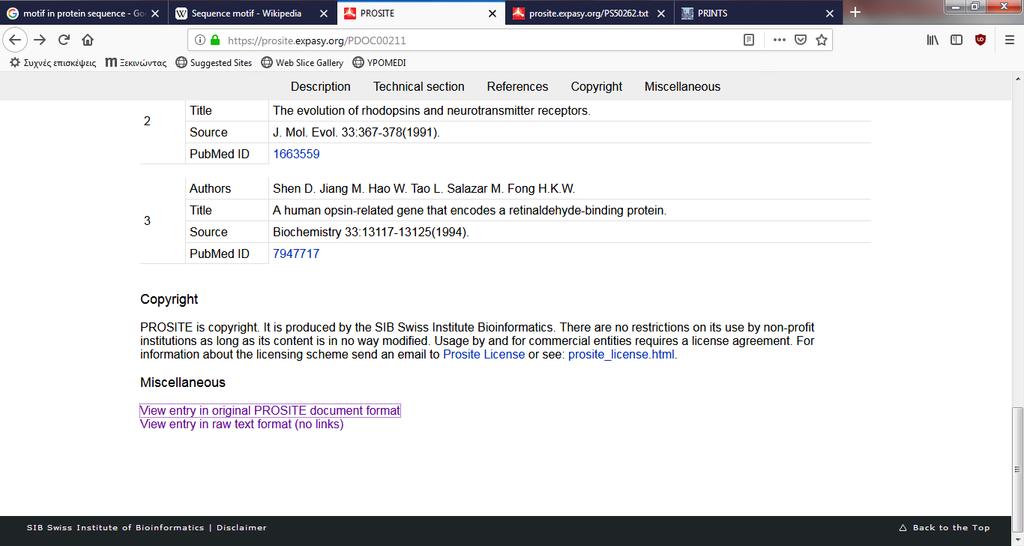
Task: Open PubMed ID 7947717 link
Action: [x=296, y=253]
